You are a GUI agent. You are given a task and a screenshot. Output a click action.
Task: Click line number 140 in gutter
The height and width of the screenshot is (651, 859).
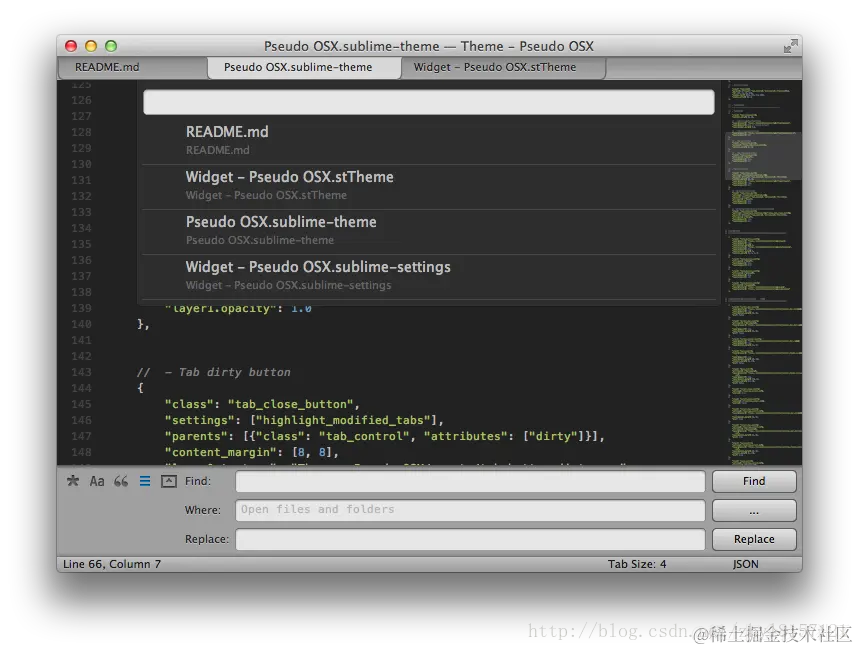pos(81,324)
